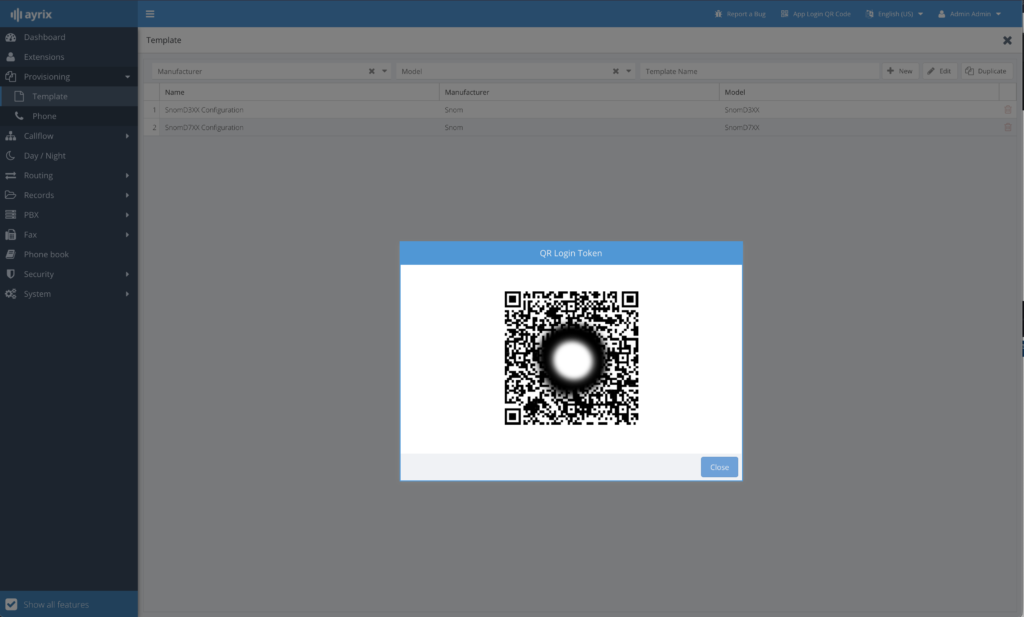
Task: Clear the Model filter selection
Action: [x=616, y=71]
